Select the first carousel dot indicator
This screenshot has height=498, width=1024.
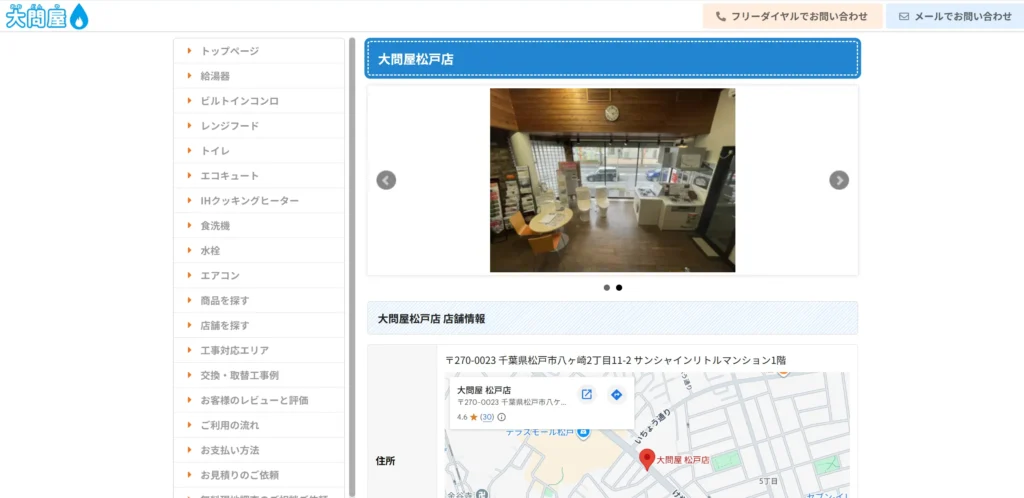point(606,287)
